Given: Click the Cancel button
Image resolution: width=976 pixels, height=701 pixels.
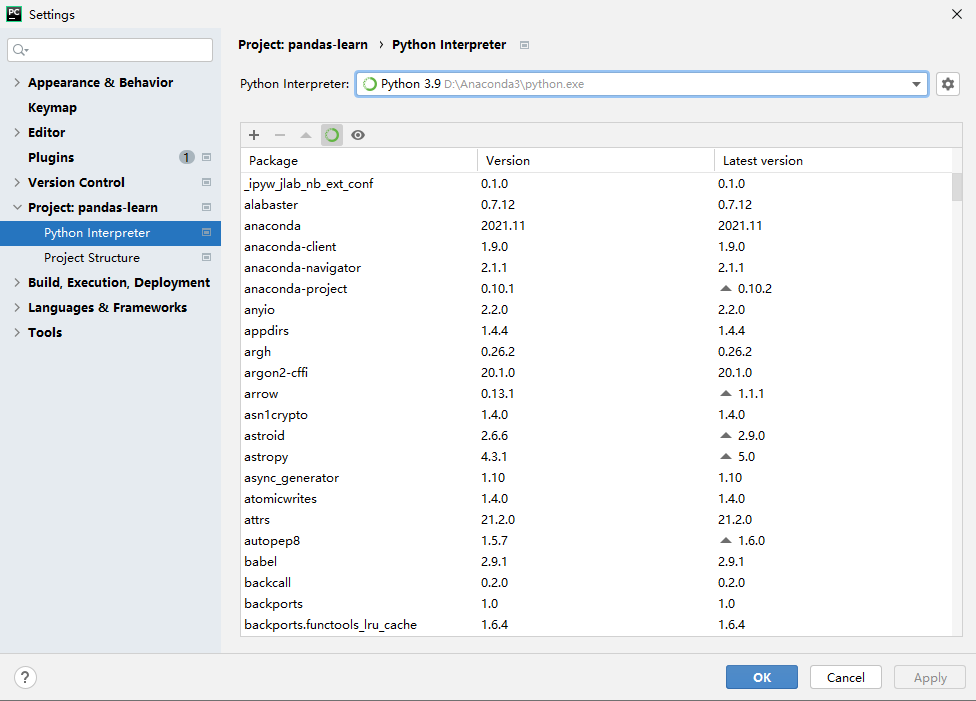Looking at the screenshot, I should pyautogui.click(x=845, y=677).
